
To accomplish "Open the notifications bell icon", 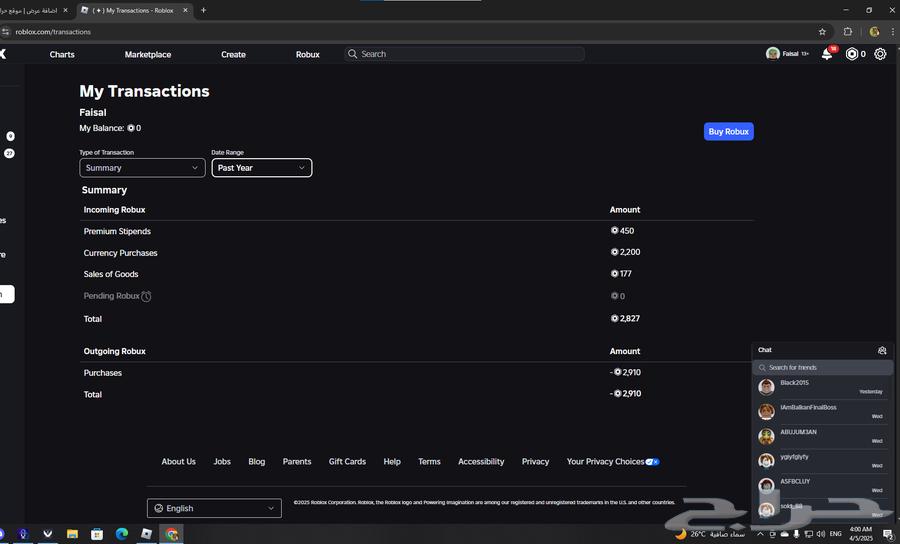I will coord(827,55).
